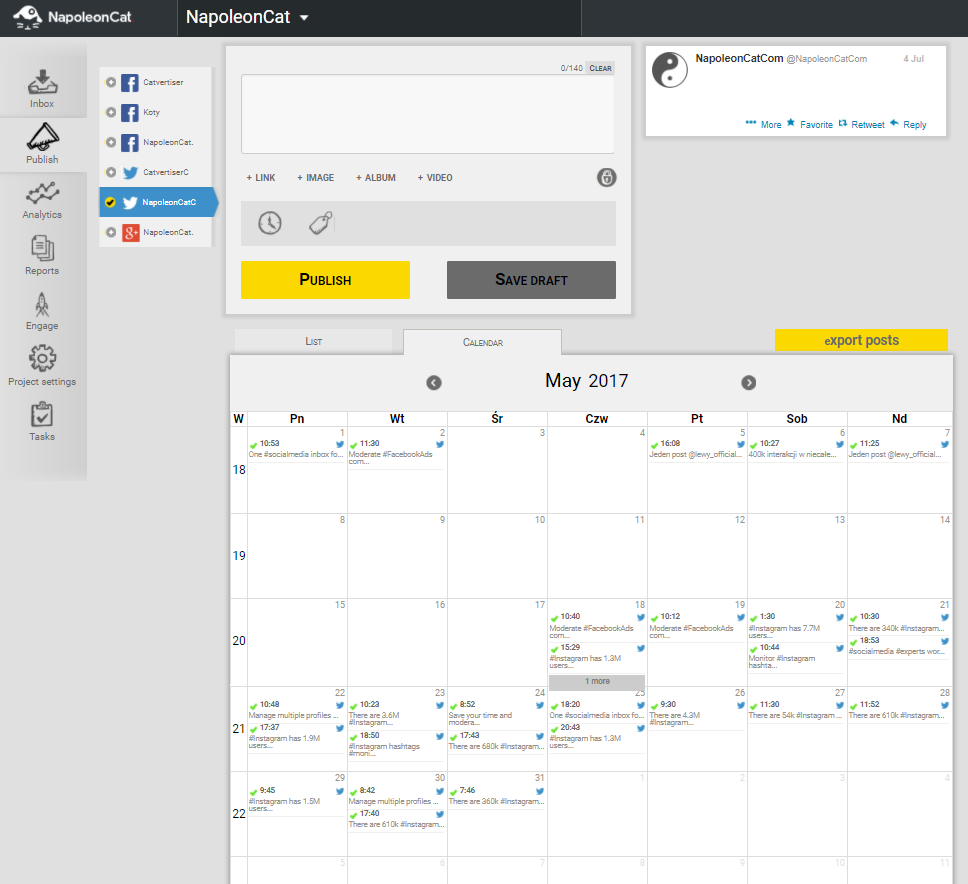
Task: Enable the Catvertiser Facebook profile checkbox
Action: tap(111, 82)
